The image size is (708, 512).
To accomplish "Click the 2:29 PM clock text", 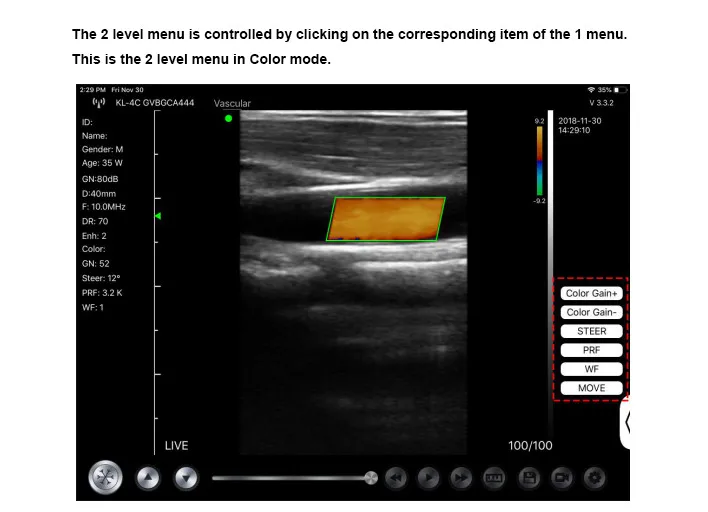I will click(x=93, y=90).
